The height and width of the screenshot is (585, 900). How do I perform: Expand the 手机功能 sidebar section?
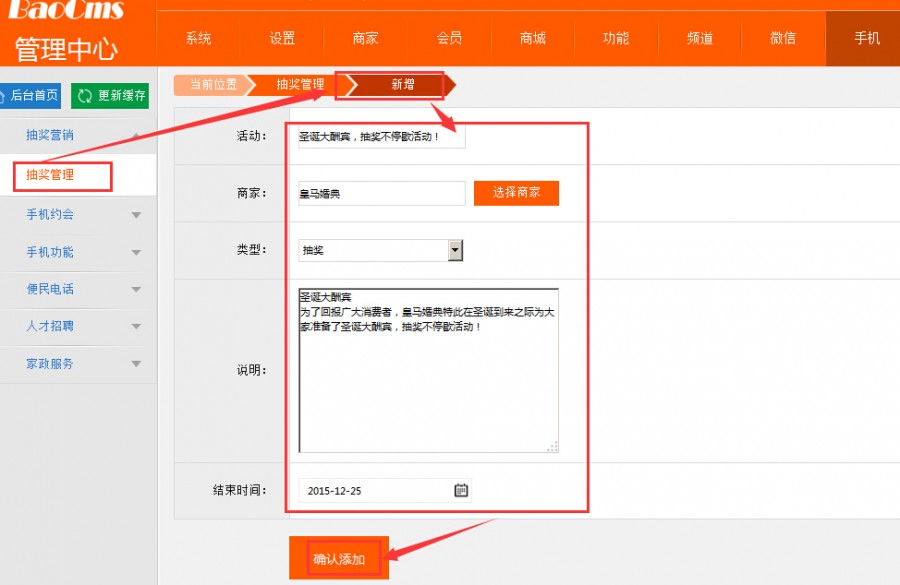[x=78, y=252]
